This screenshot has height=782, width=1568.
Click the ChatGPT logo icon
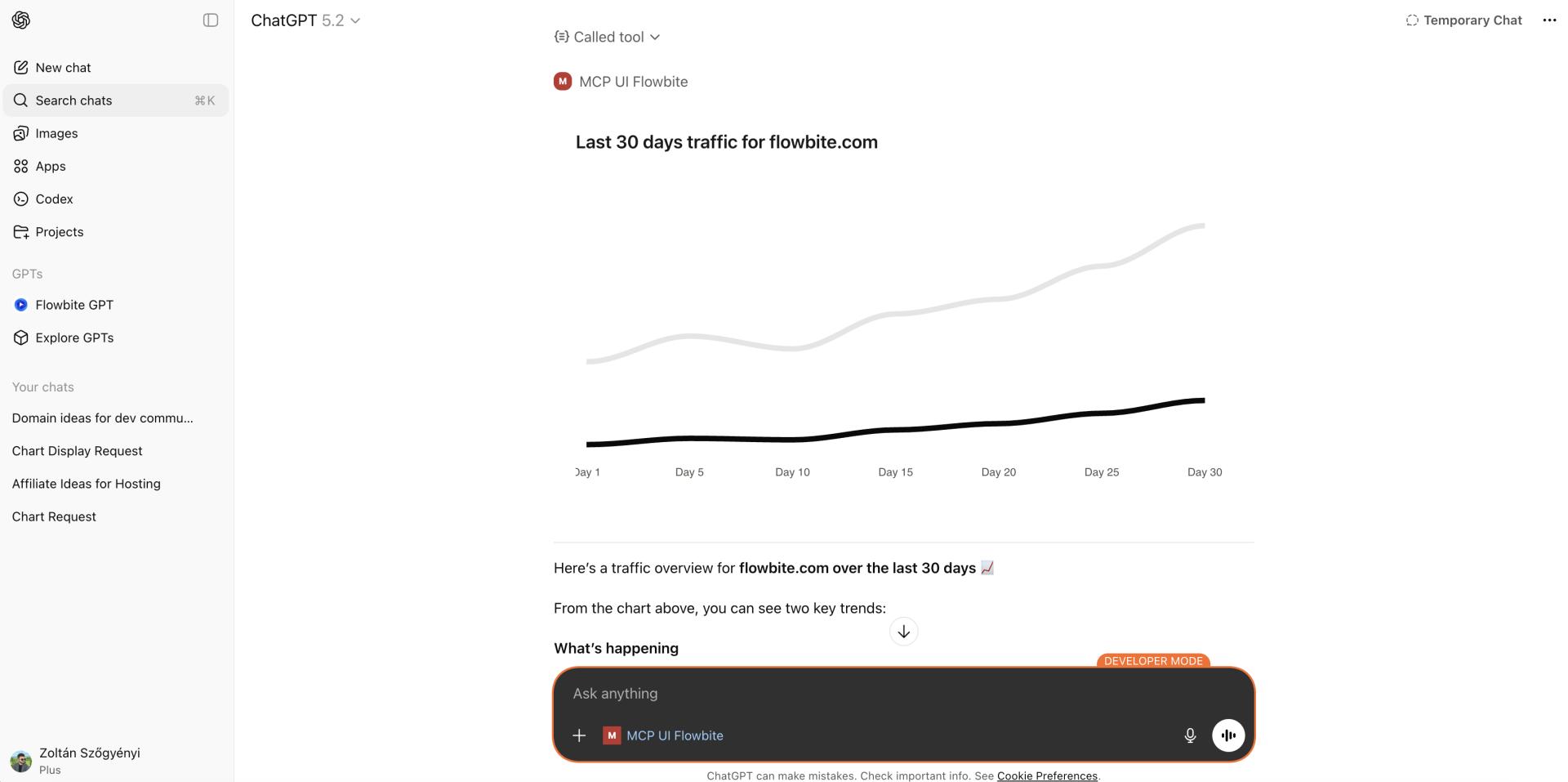21,20
